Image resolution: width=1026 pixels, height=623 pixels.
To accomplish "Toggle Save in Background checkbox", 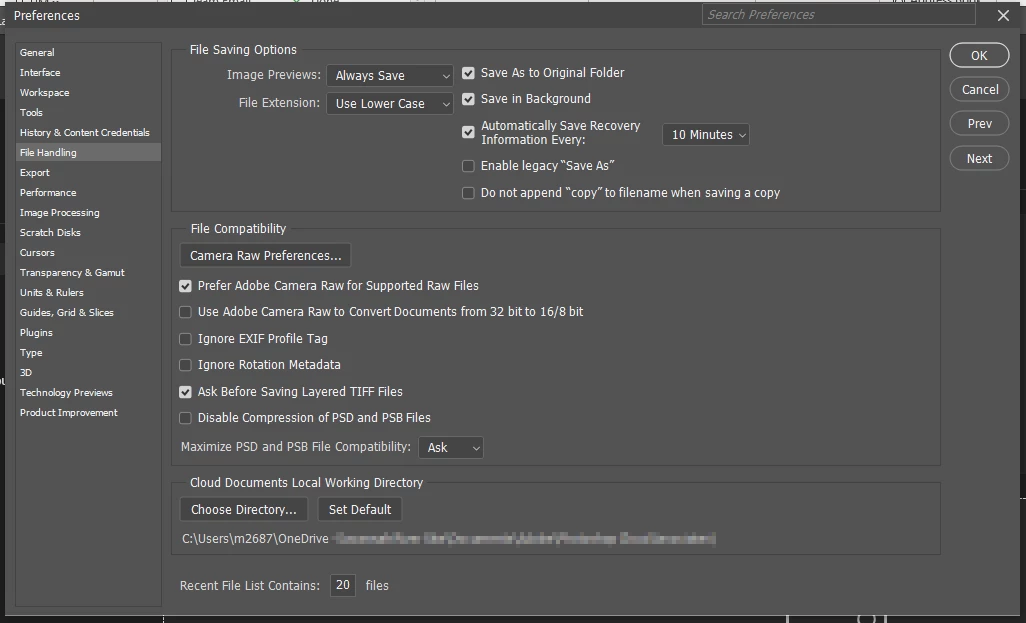I will coord(468,99).
